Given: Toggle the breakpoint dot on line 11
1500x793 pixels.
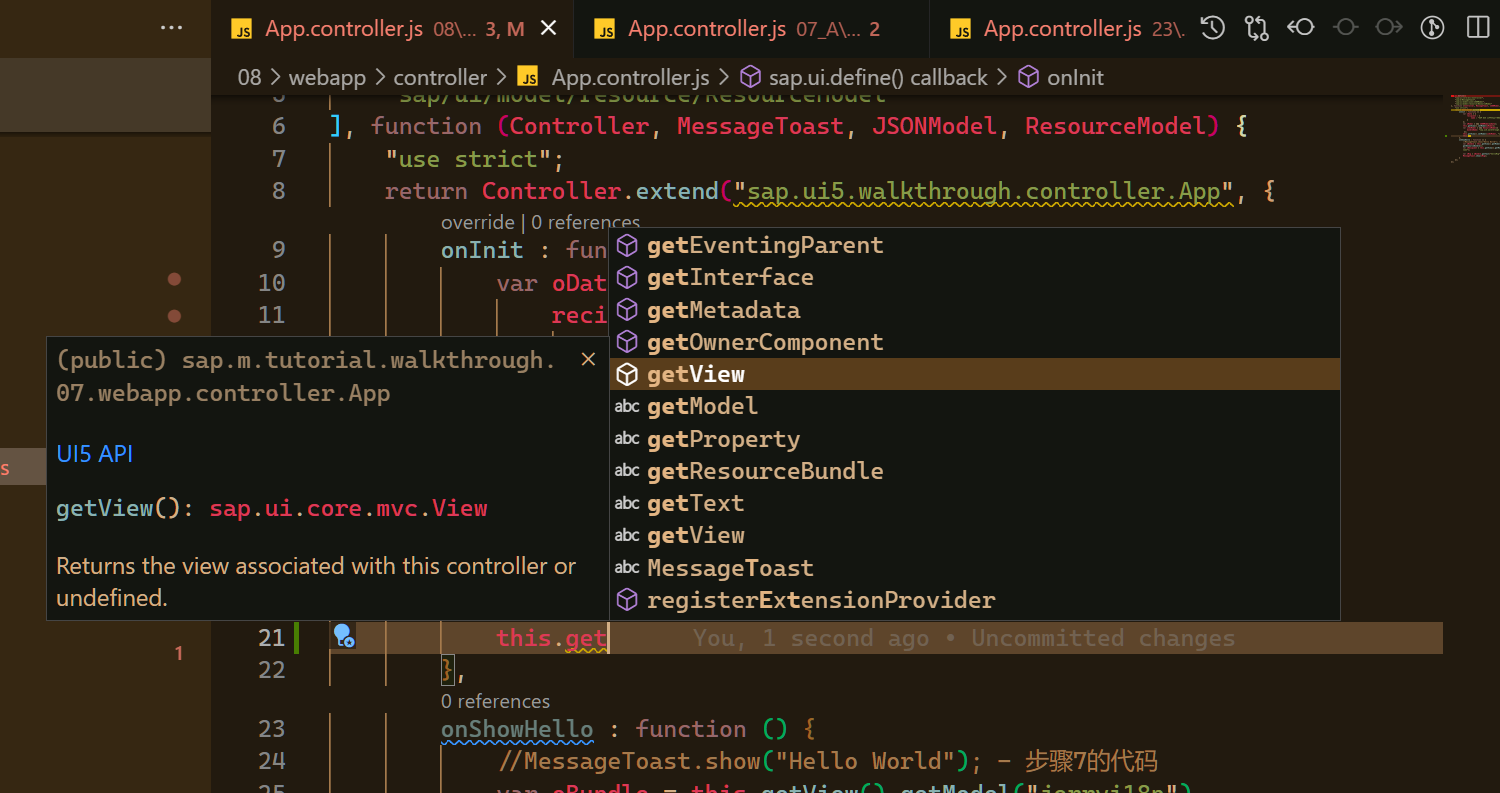Looking at the screenshot, I should [x=174, y=315].
